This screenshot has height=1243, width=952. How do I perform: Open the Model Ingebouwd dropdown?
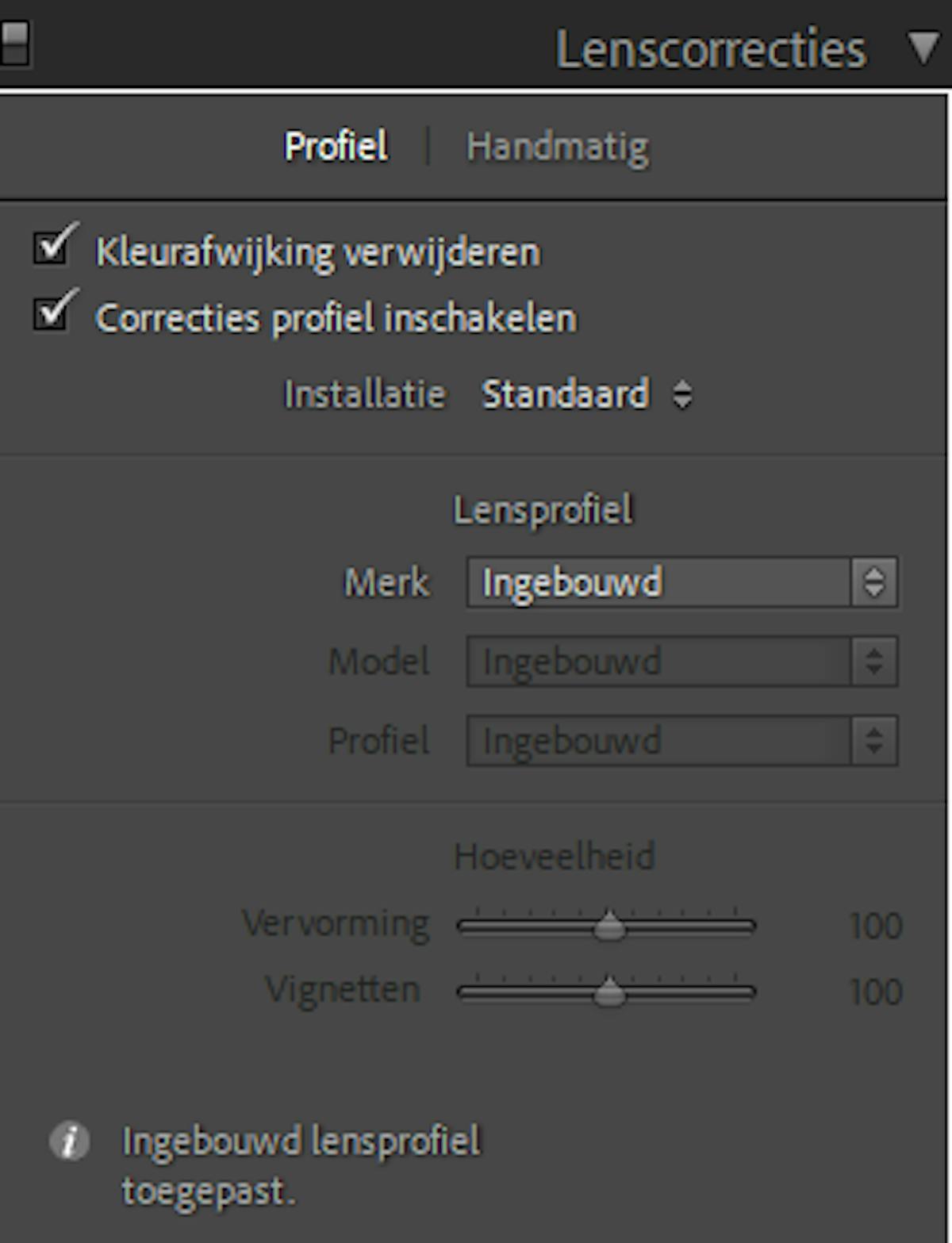pyautogui.click(x=682, y=662)
